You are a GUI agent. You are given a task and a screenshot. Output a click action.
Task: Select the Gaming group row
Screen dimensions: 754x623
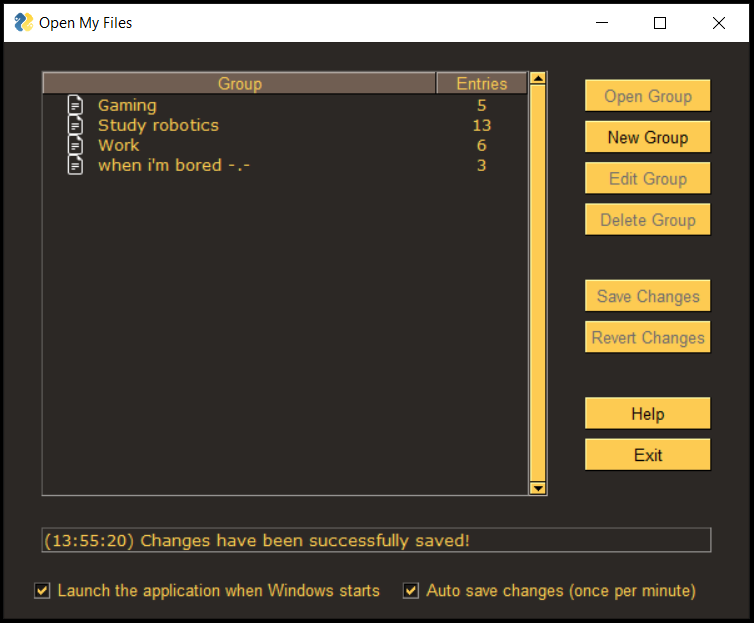point(286,105)
